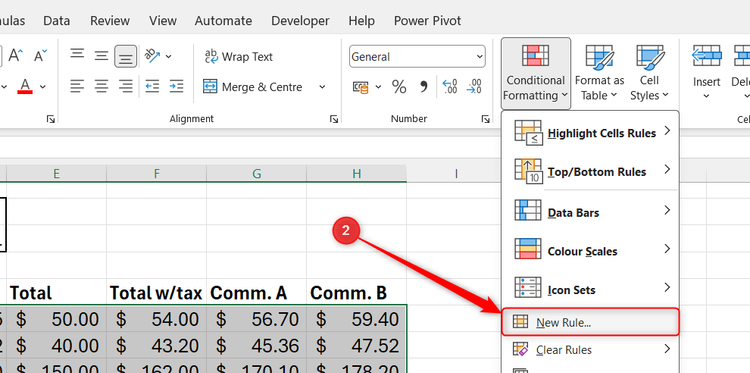The width and height of the screenshot is (750, 373).
Task: Open Colour Scales submenu
Action: 590,251
